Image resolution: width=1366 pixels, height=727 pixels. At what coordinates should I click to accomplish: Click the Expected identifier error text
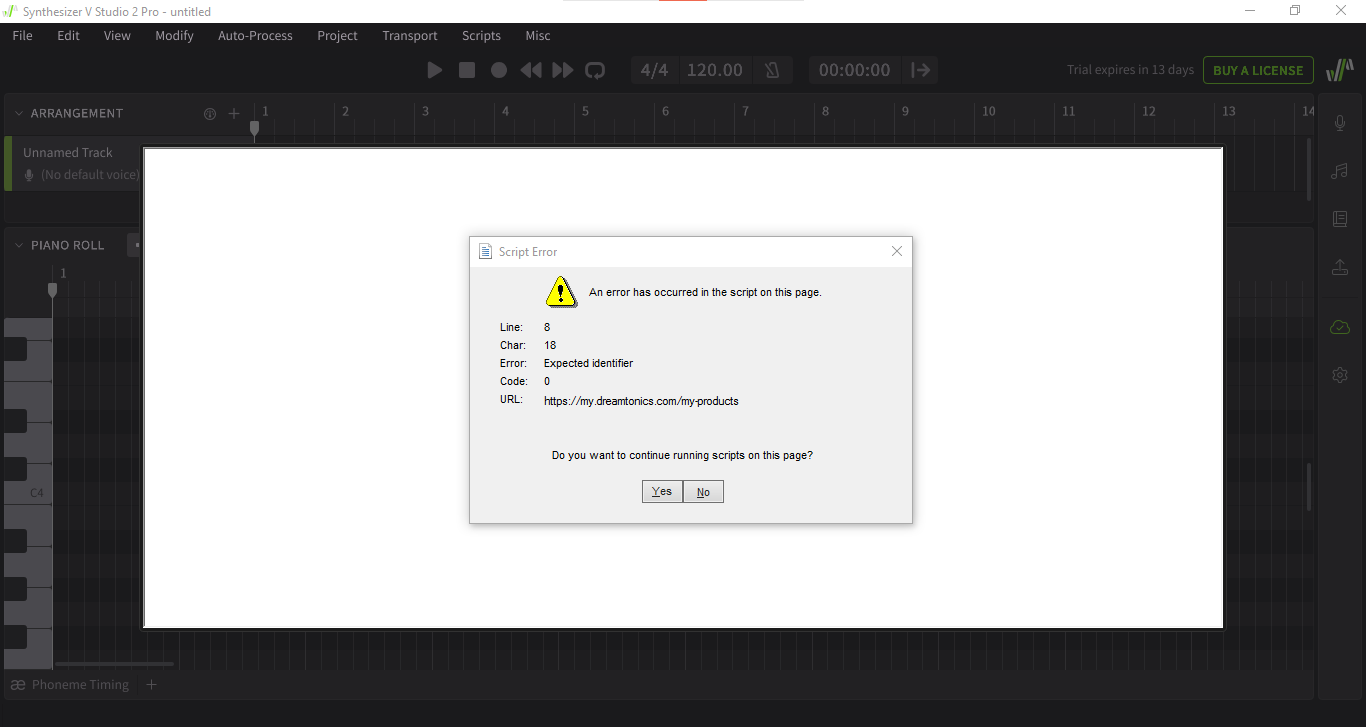pyautogui.click(x=588, y=363)
